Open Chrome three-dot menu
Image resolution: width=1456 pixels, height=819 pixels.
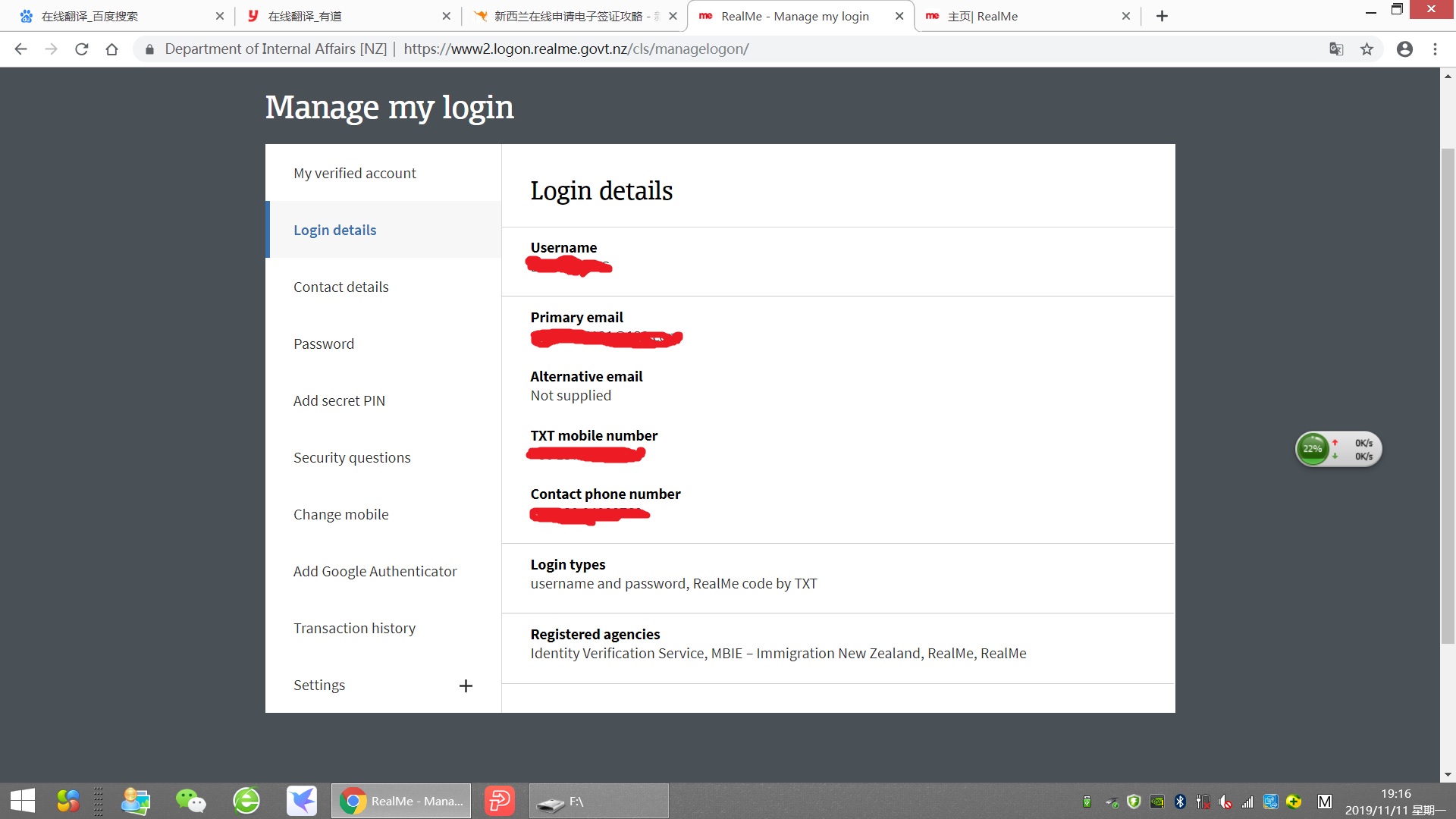click(1435, 49)
